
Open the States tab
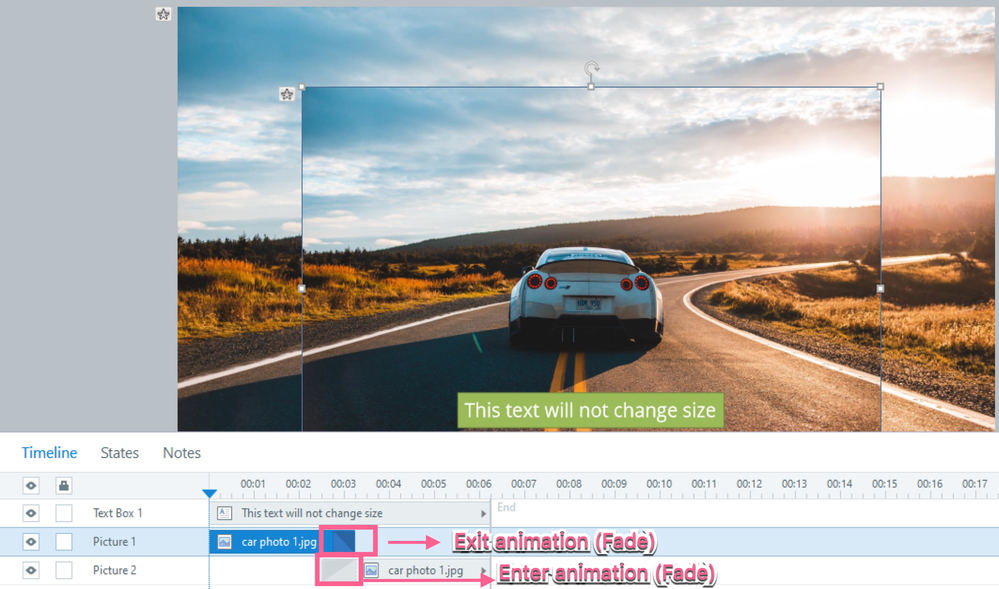[119, 453]
